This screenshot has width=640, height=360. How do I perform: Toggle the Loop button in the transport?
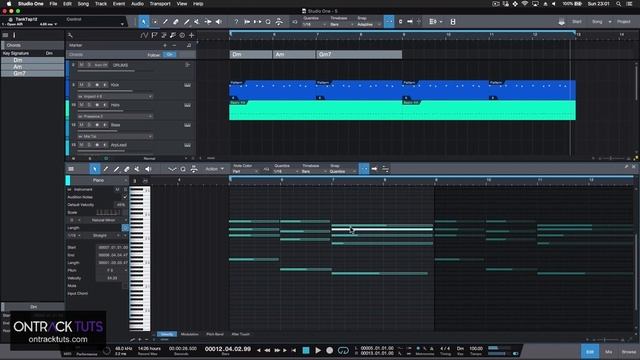coord(343,350)
